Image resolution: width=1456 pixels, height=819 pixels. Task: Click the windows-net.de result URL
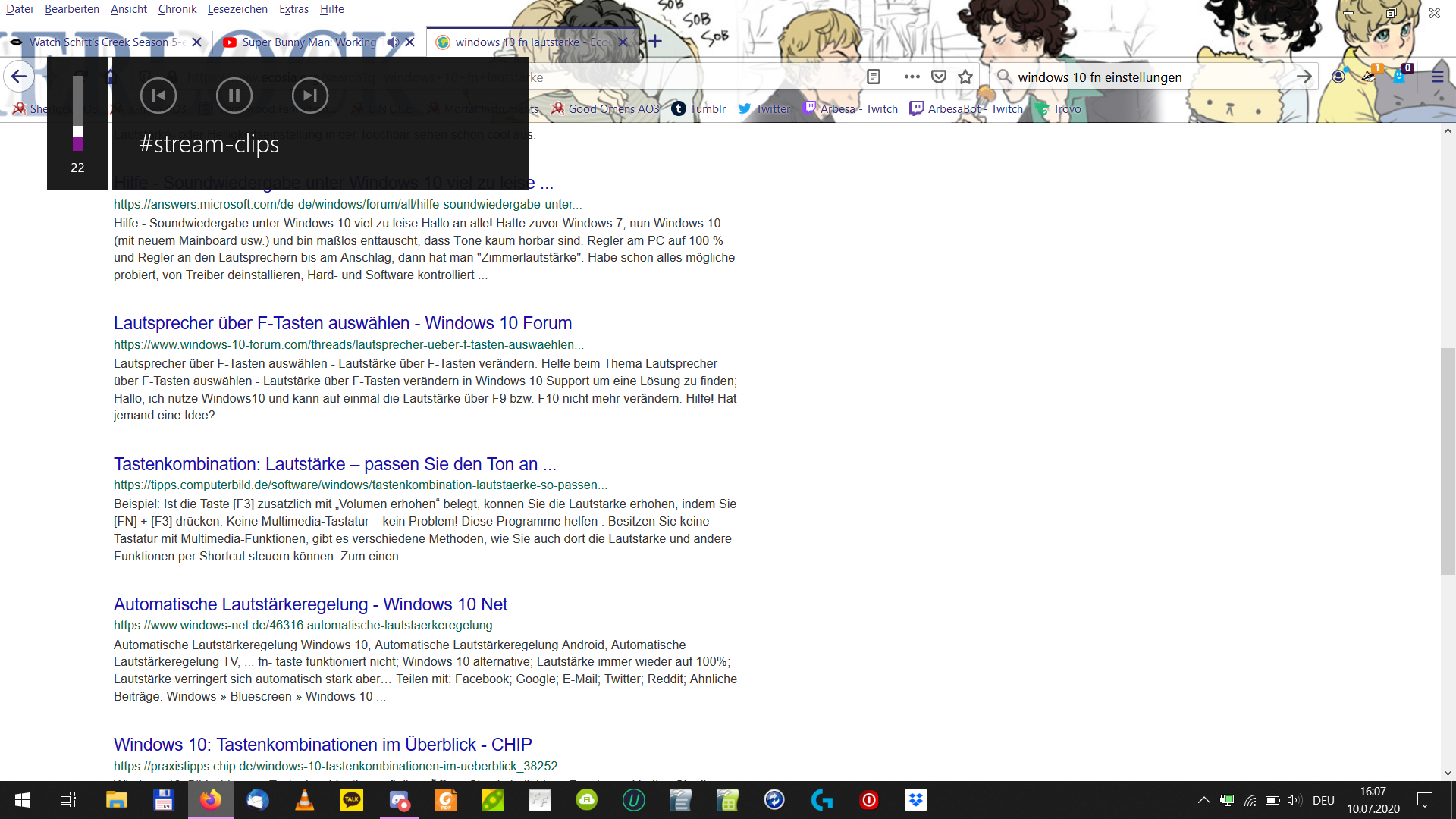click(x=303, y=625)
